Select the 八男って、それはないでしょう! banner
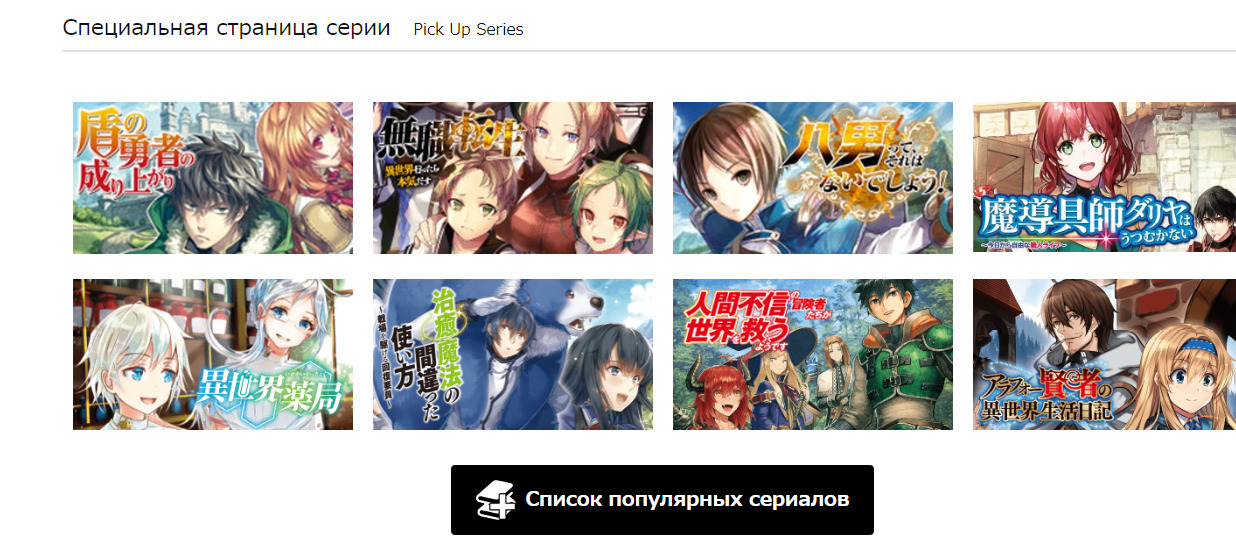Screen dimensions: 1236x541 (813, 178)
